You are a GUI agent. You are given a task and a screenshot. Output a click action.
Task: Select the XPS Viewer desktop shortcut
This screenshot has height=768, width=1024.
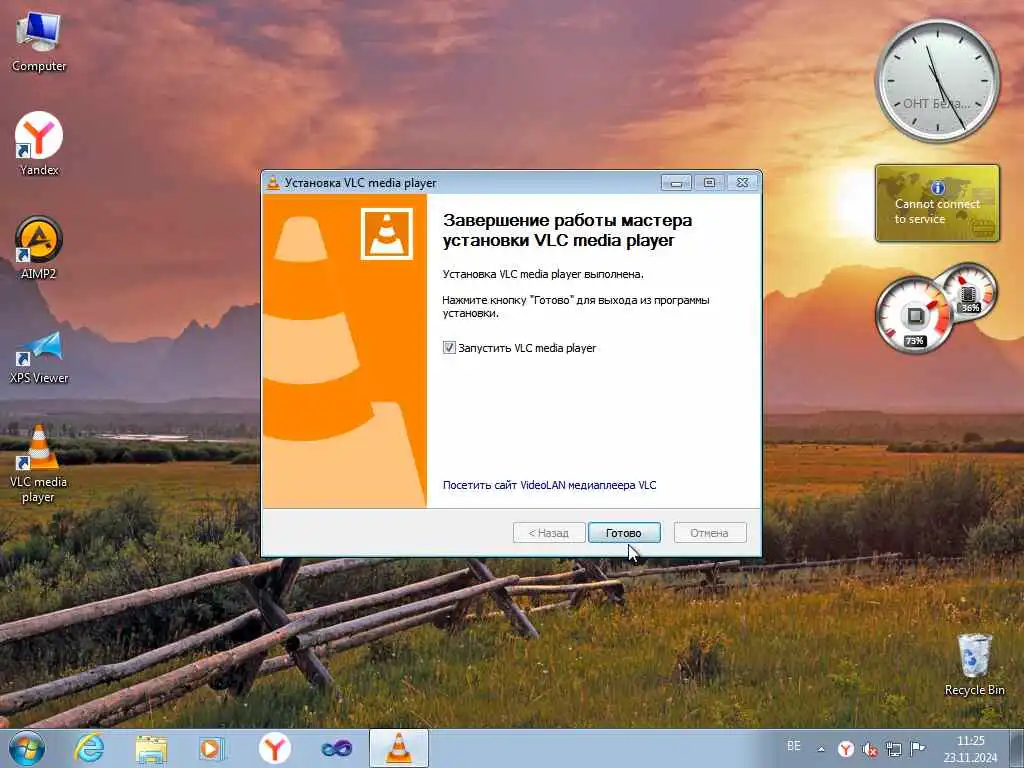tap(39, 357)
